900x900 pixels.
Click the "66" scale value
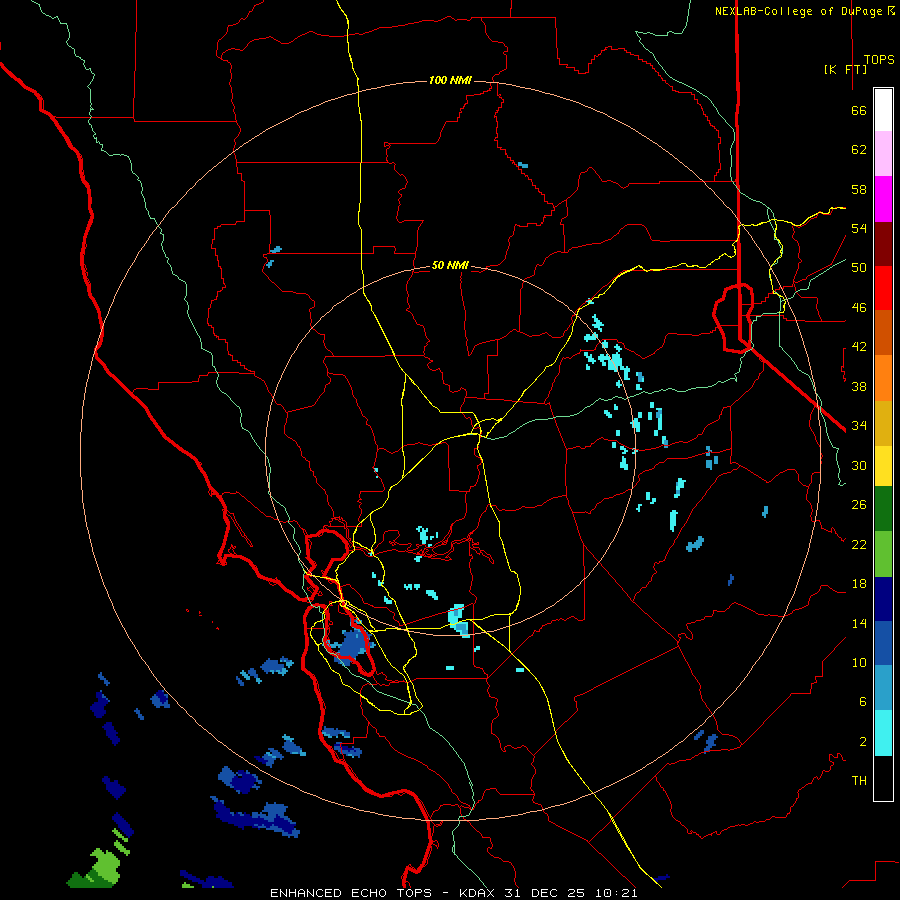[x=859, y=111]
